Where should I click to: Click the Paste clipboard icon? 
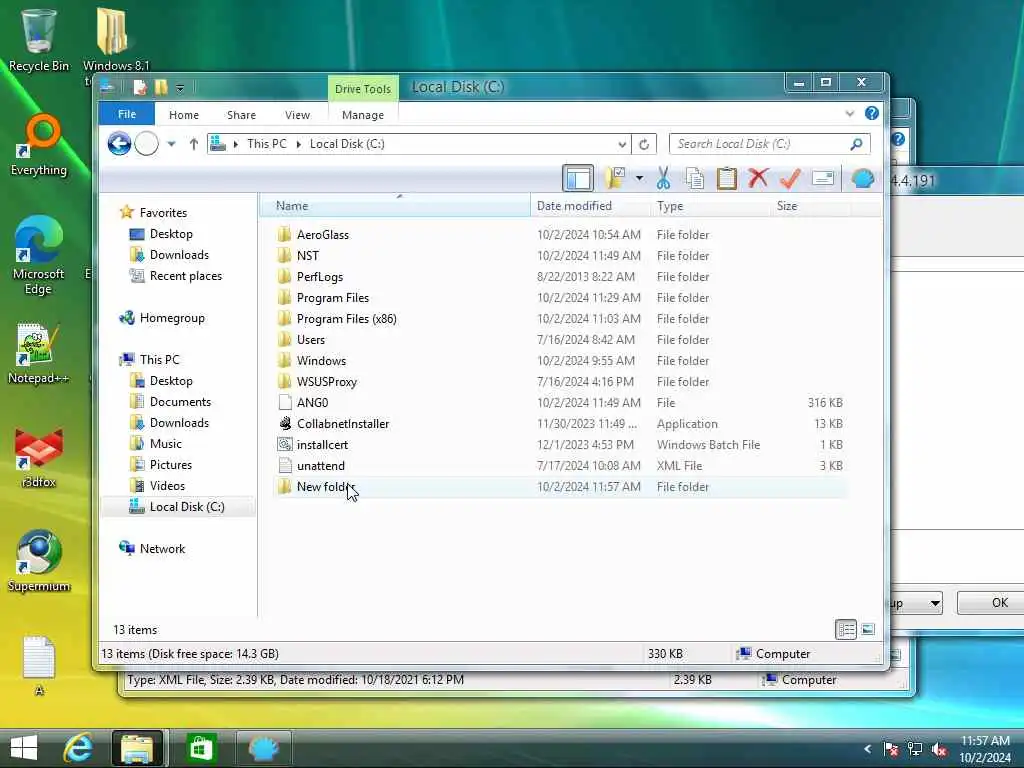[x=726, y=178]
